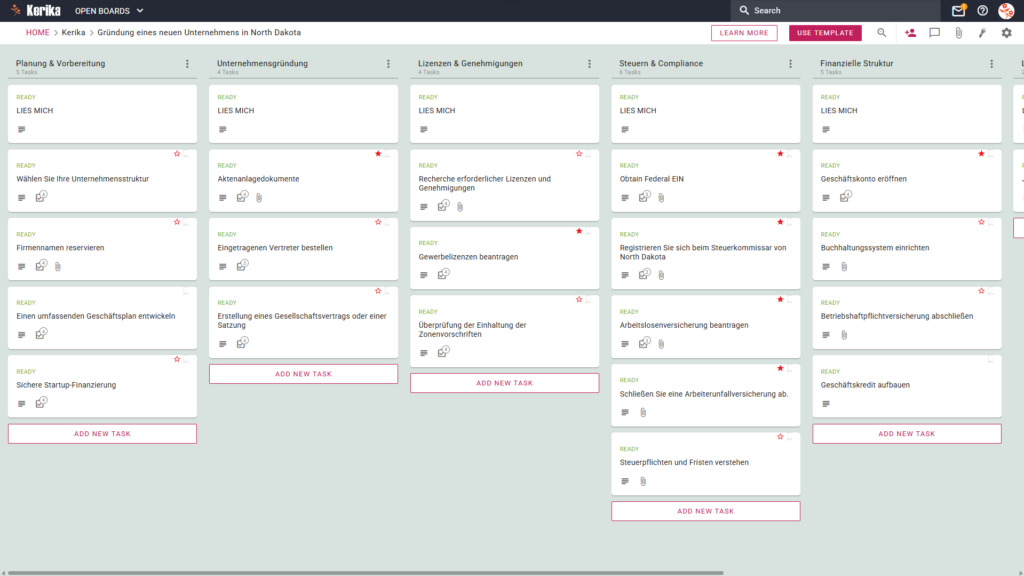1024x576 pixels.
Task: Click the Use Template button
Action: [825, 33]
